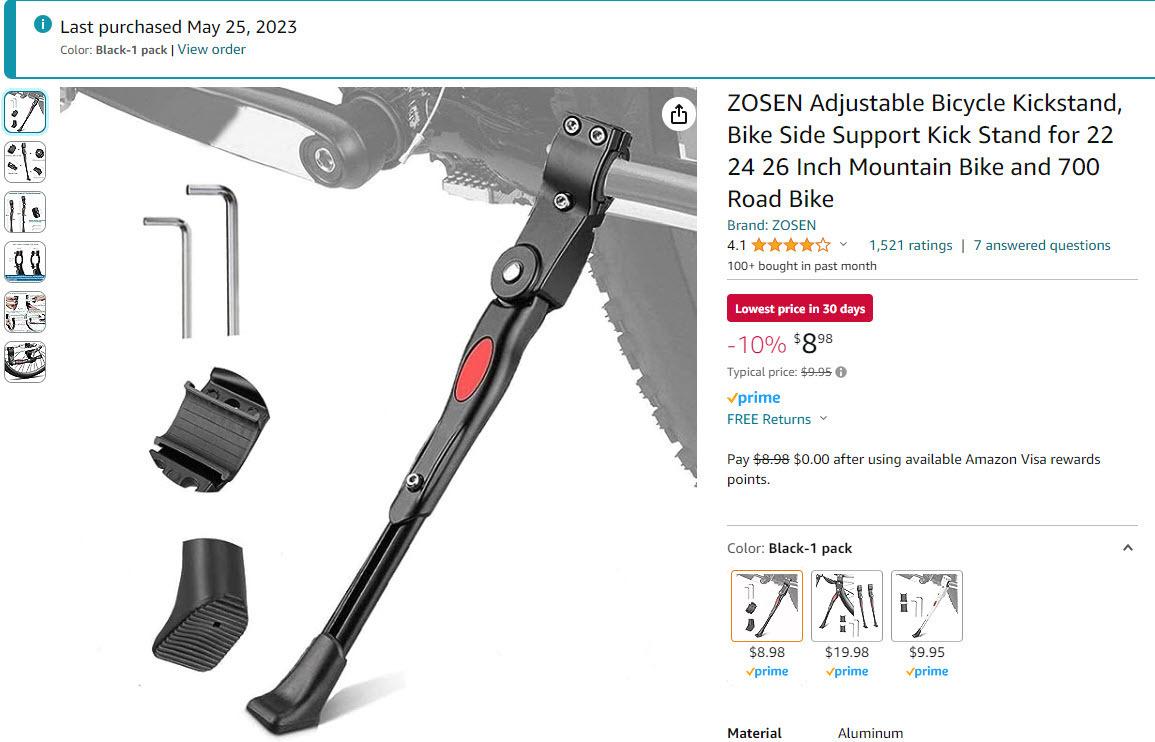The width and height of the screenshot is (1155, 742).
Task: Select the last thumbnail showing bike wheel
Action: [25, 362]
